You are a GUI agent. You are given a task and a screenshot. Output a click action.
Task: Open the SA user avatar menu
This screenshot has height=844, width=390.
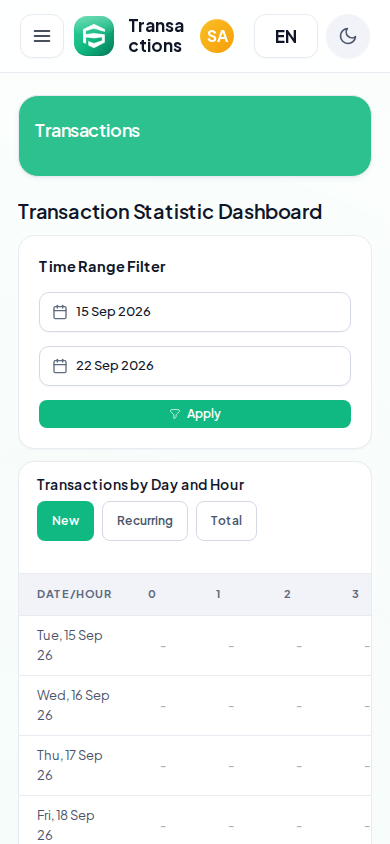pyautogui.click(x=217, y=36)
